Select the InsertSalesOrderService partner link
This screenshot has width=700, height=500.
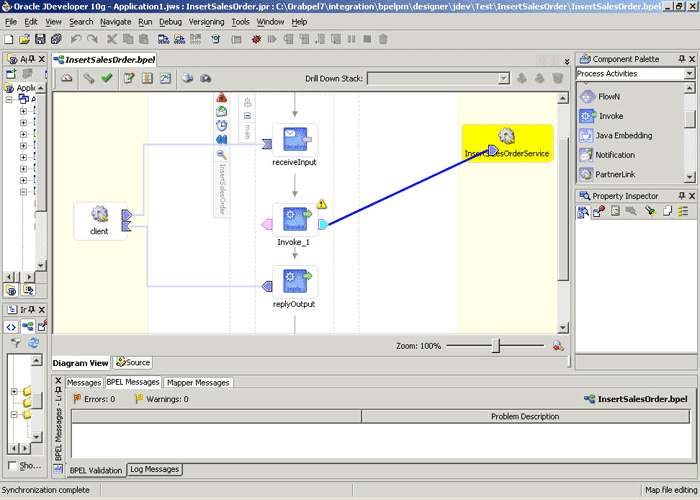point(507,144)
